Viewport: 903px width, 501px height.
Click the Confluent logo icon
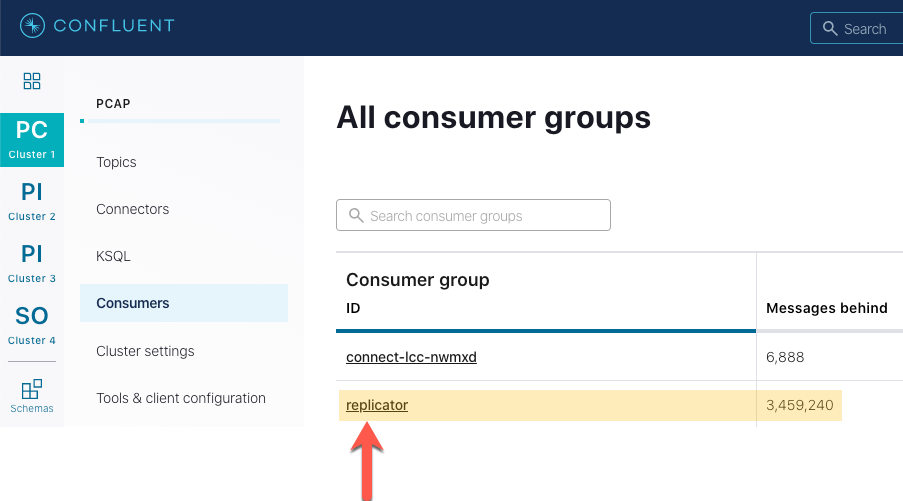click(32, 26)
